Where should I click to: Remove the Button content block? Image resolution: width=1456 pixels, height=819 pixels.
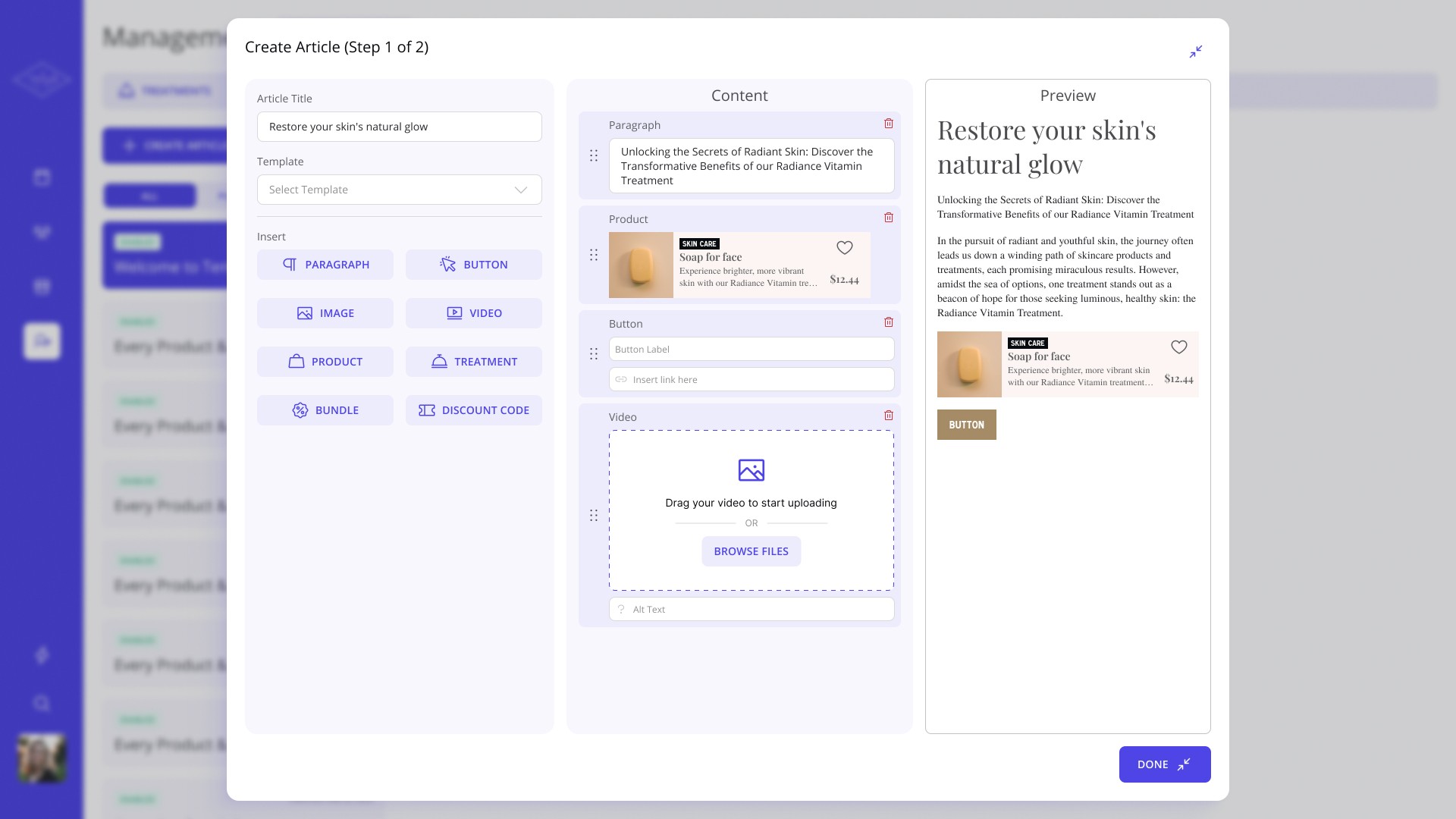(889, 322)
